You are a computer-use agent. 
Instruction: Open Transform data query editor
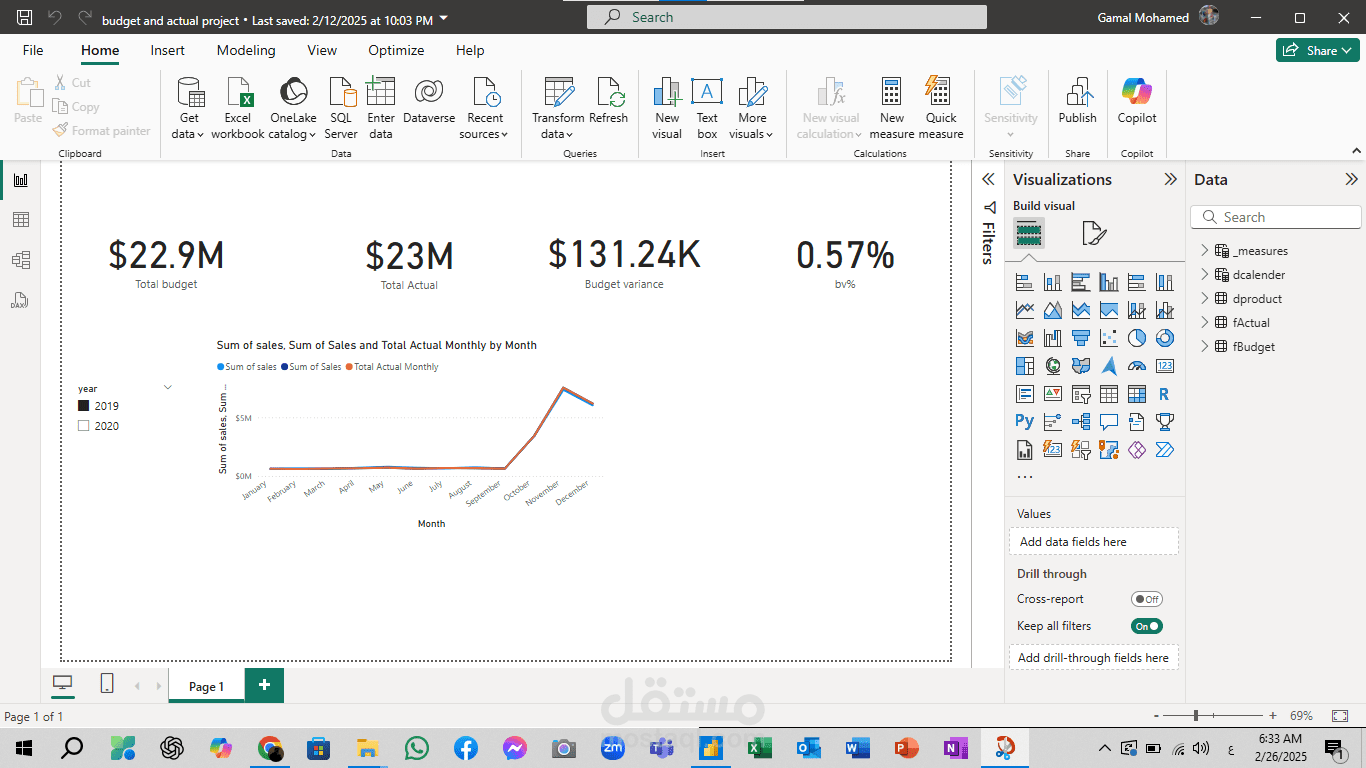(x=557, y=108)
